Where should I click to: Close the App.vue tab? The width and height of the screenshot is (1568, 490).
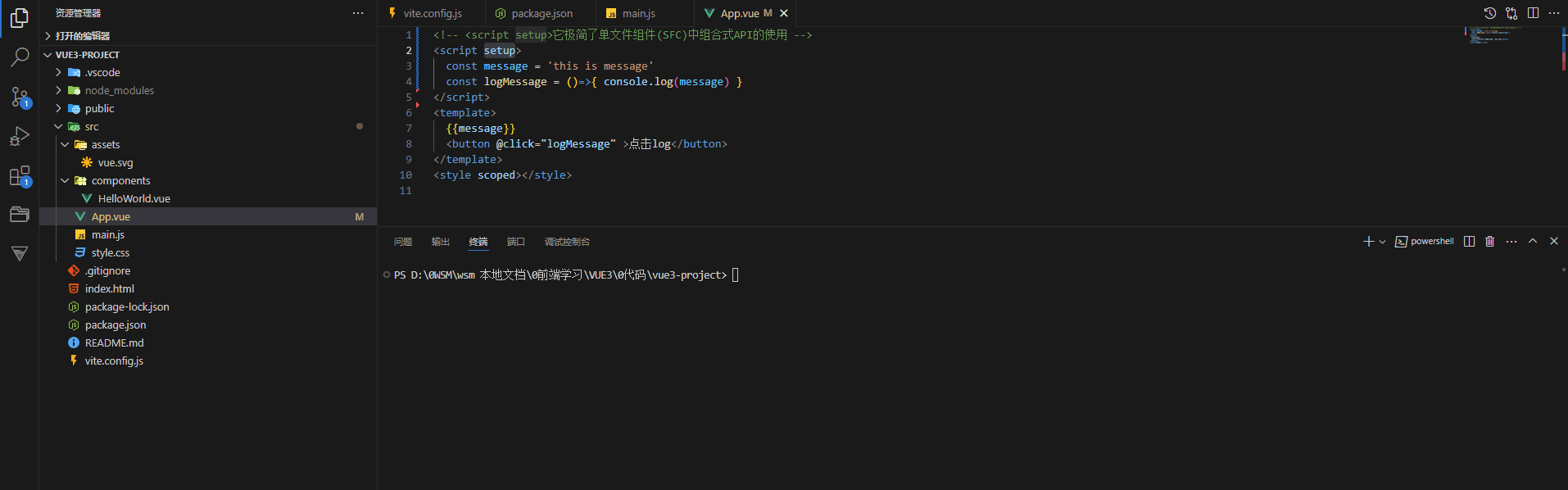pyautogui.click(x=784, y=13)
